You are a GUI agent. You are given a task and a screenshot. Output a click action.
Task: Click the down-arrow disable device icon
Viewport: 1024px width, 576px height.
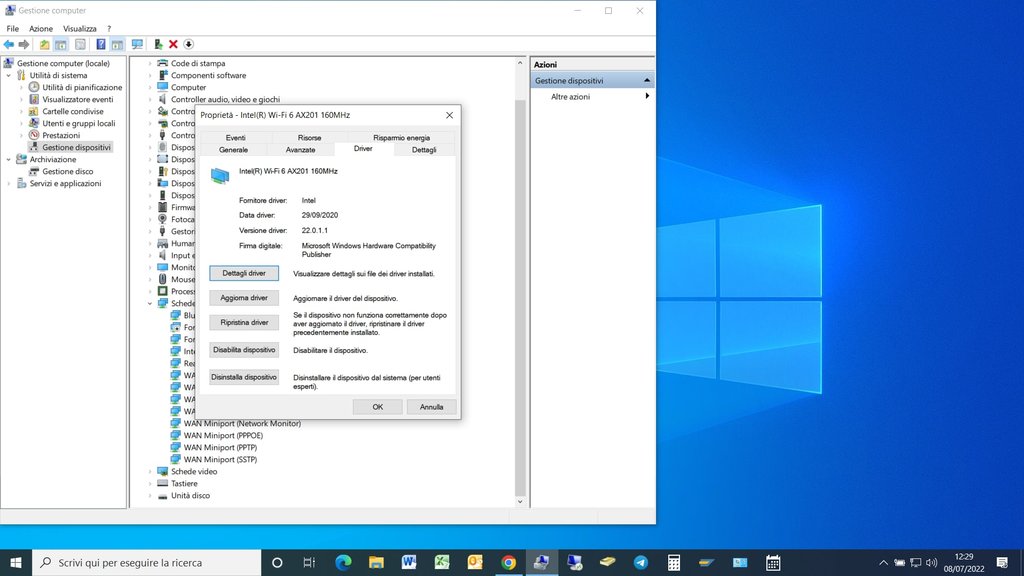point(188,44)
